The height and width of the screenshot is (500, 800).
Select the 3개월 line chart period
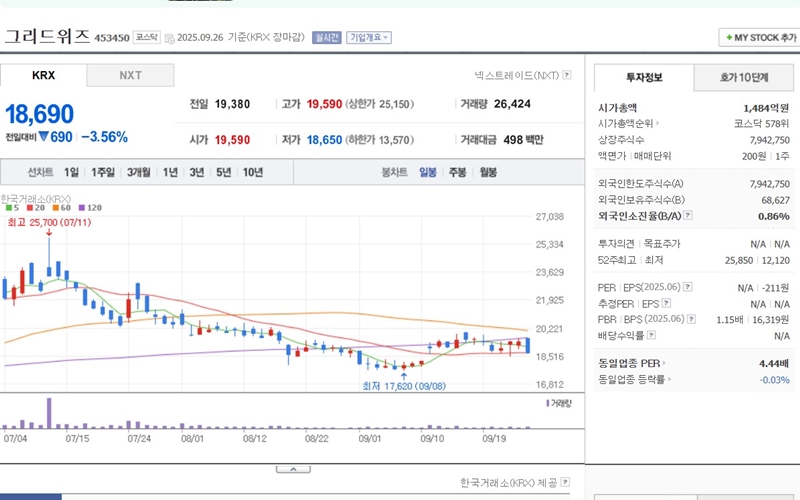point(139,172)
